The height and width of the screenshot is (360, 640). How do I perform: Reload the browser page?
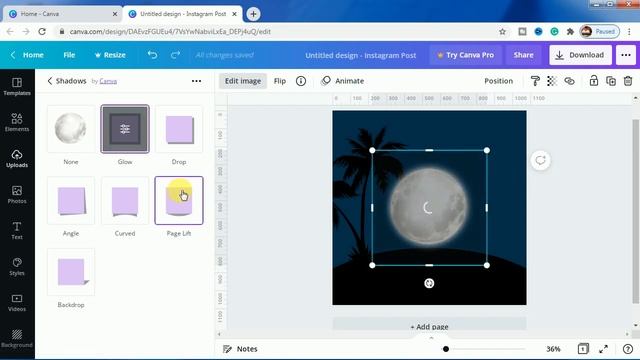42,31
